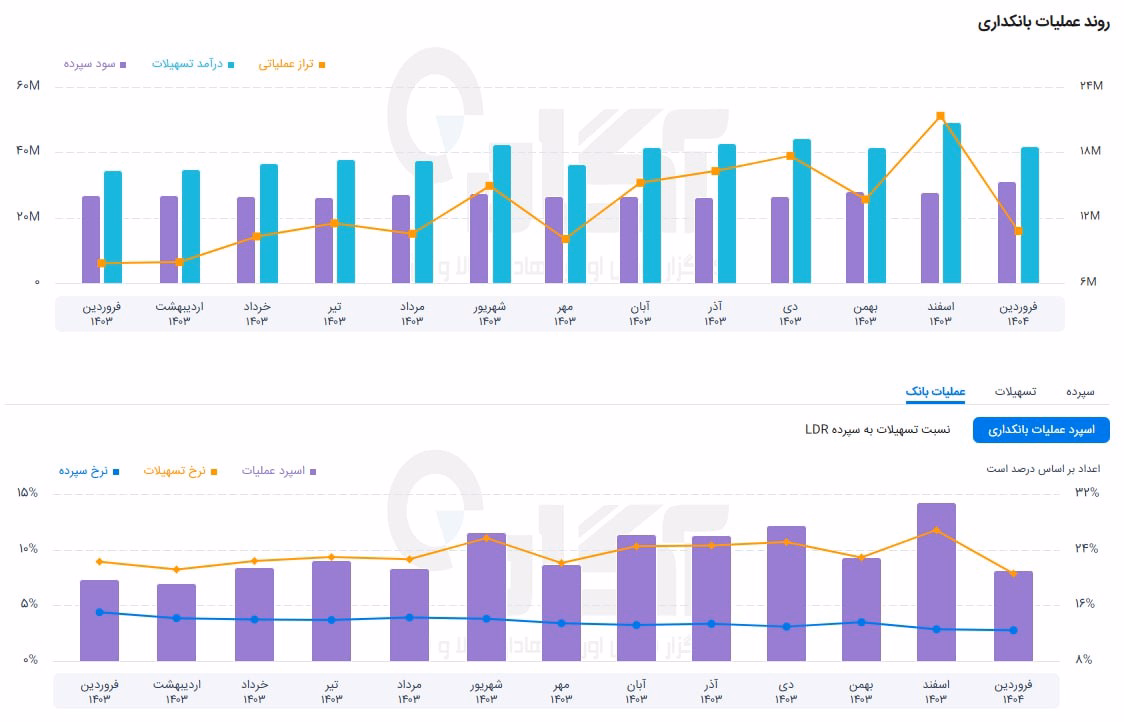Click the blue نرخ سپرده legend square
1124x722 pixels.
click(116, 472)
